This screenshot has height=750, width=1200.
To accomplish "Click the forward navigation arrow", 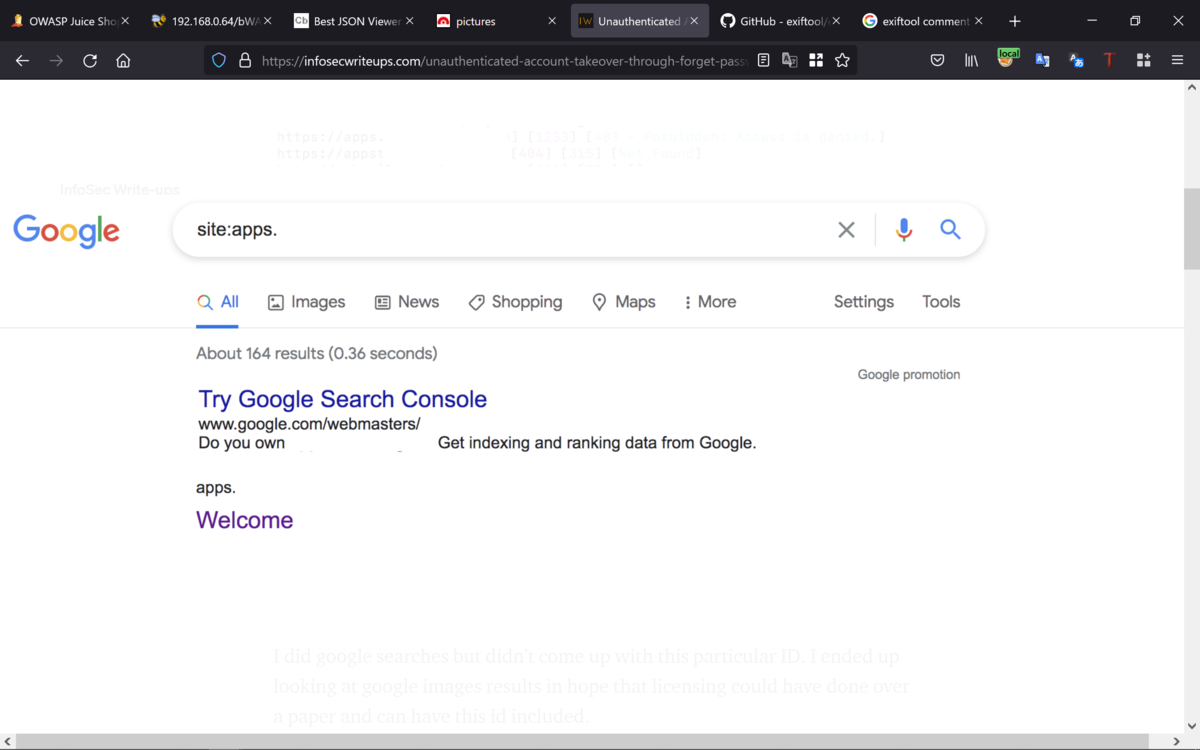I will 56,61.
